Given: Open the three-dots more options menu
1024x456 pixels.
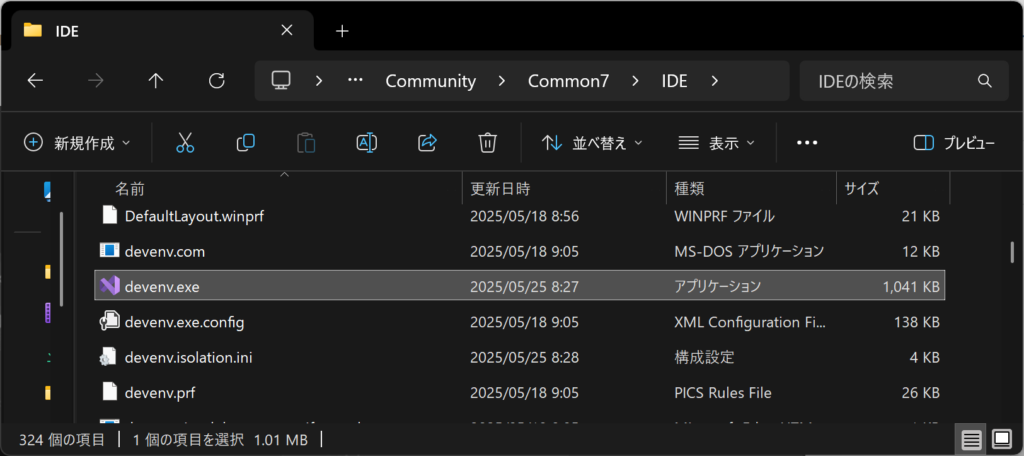Looking at the screenshot, I should (x=807, y=142).
